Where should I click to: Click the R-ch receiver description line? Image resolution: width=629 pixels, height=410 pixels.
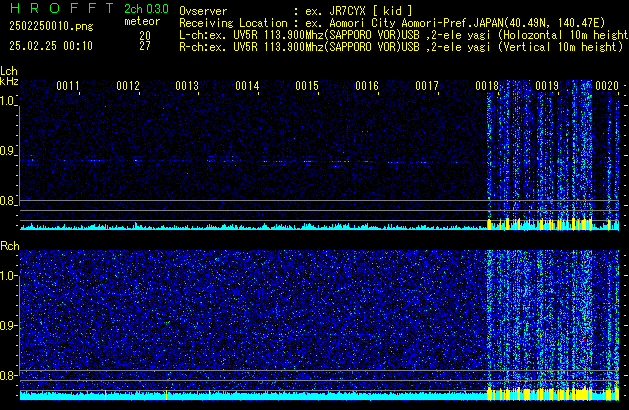click(401, 47)
